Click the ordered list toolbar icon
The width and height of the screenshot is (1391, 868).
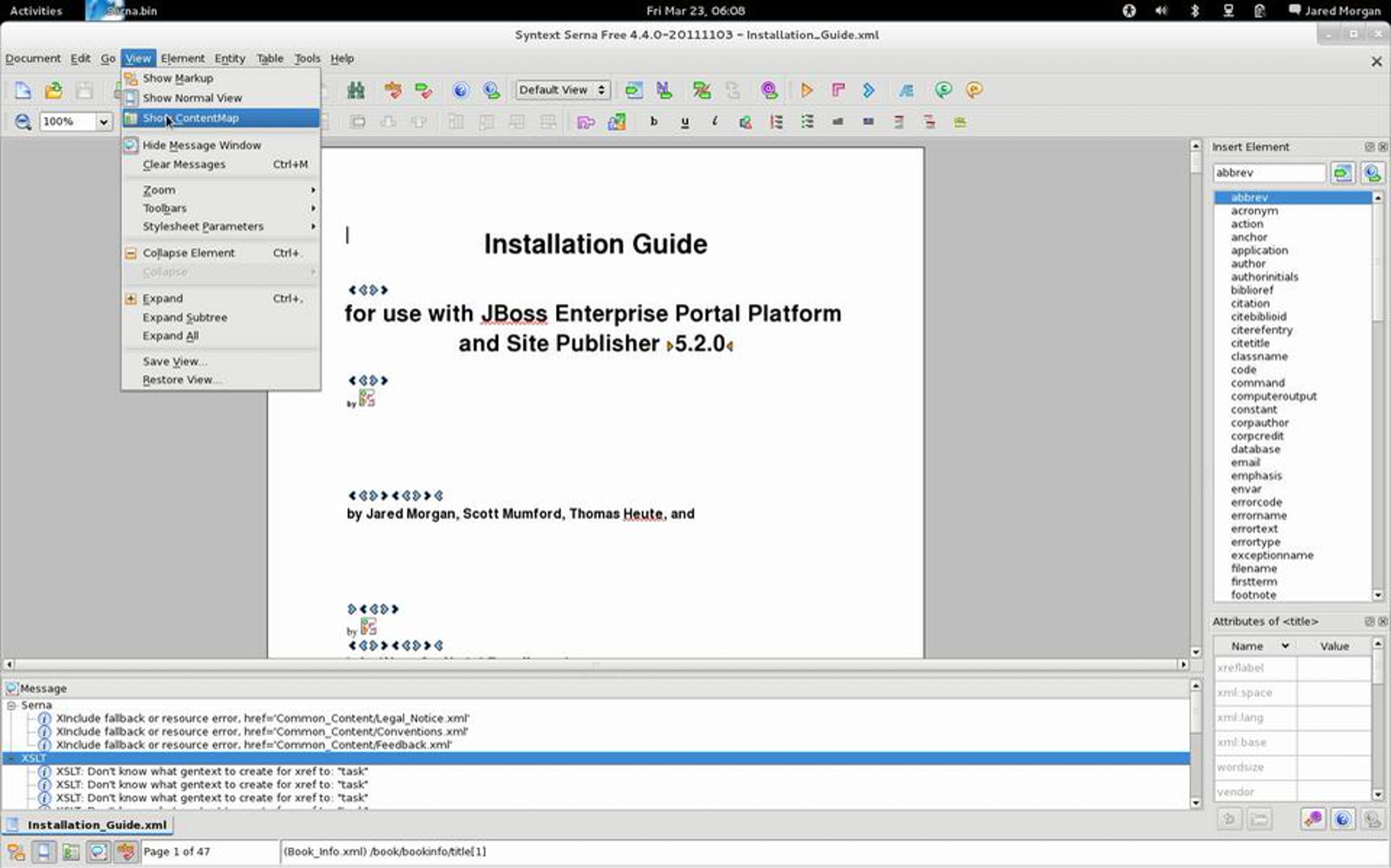(x=776, y=122)
